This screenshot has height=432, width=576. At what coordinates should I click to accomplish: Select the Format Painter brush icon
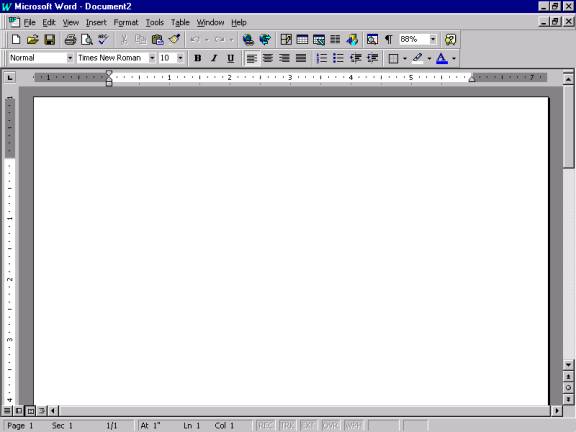(x=174, y=39)
